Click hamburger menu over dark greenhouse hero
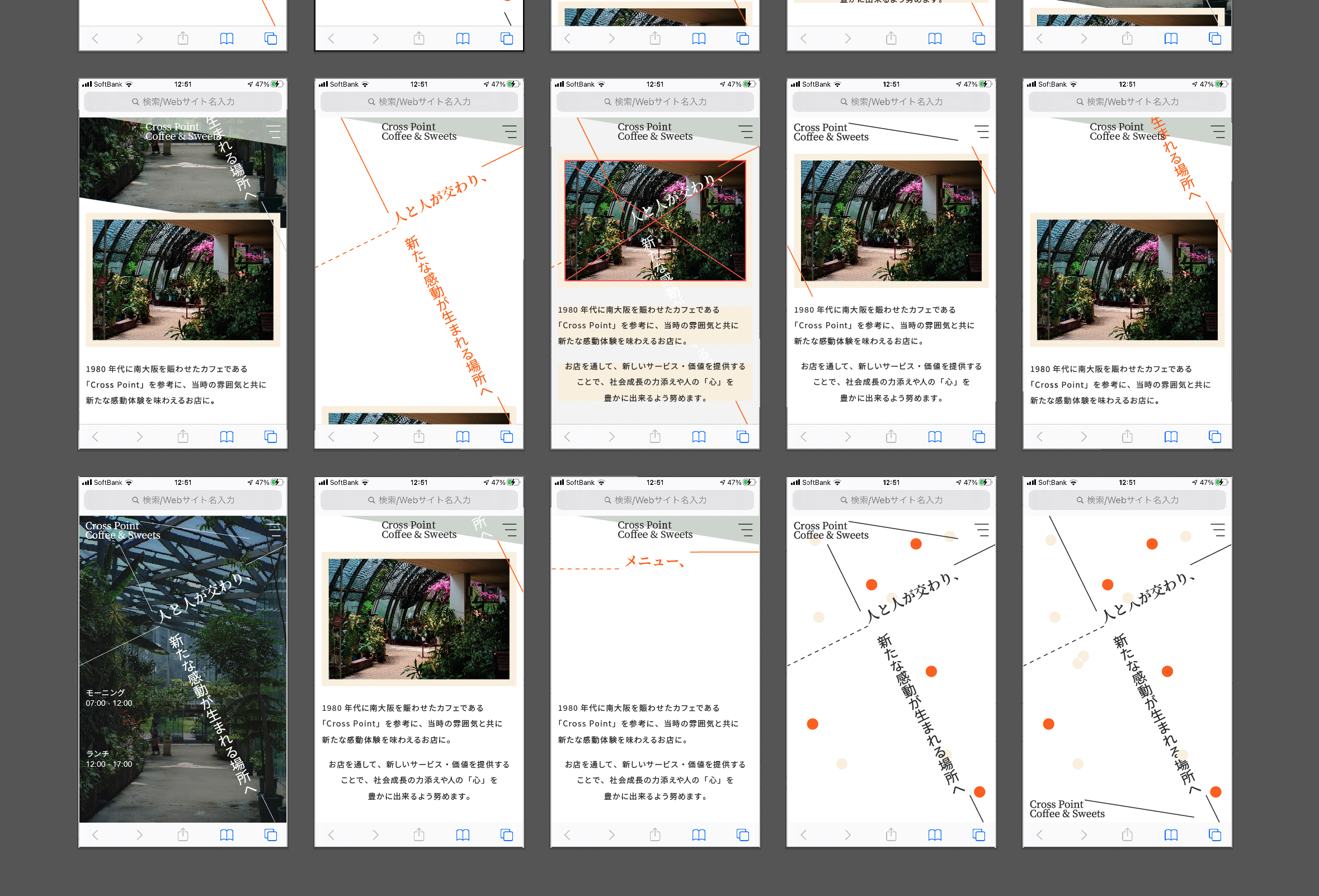This screenshot has width=1319, height=896. pos(274,530)
